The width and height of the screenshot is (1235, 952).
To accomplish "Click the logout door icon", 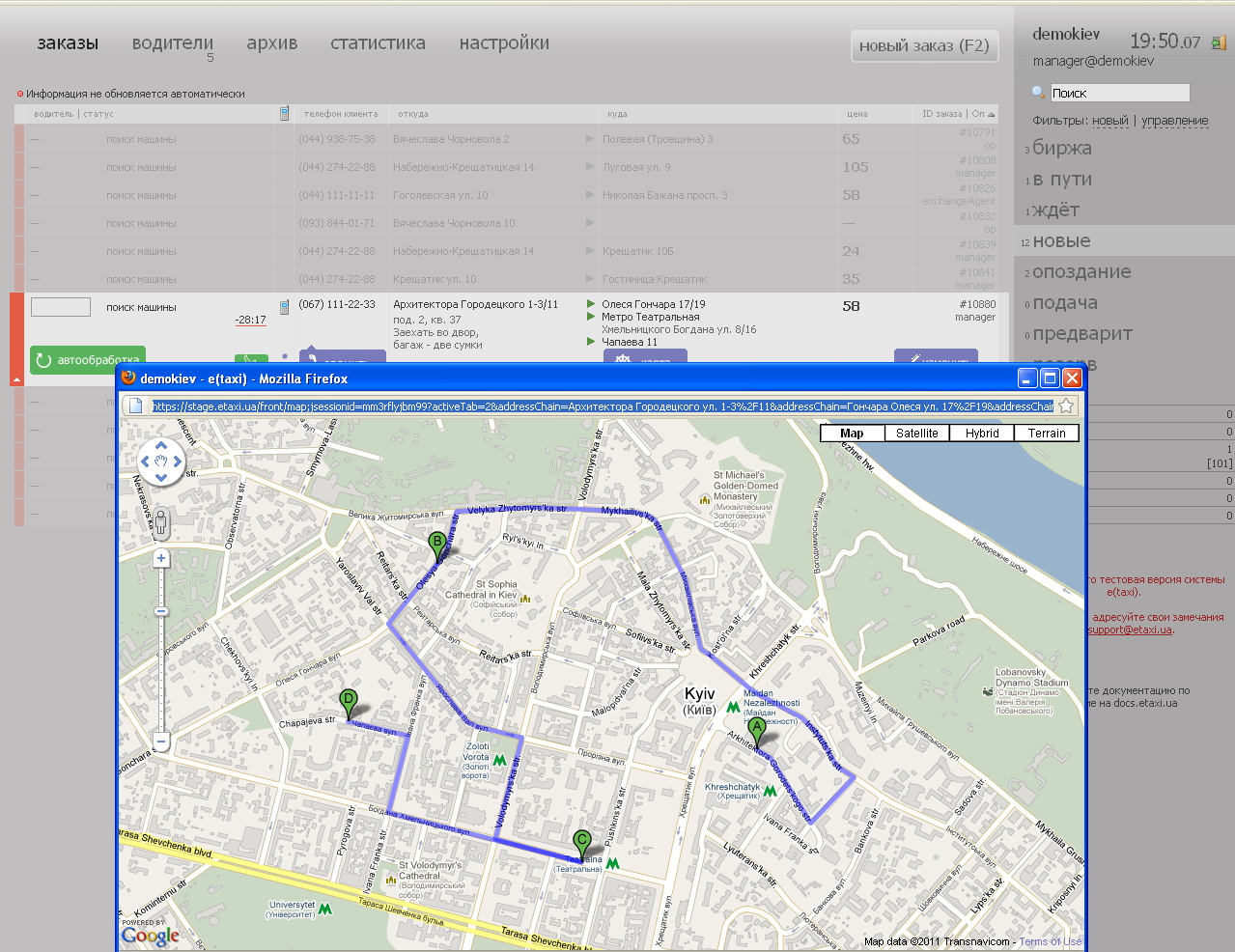I will click(x=1219, y=42).
